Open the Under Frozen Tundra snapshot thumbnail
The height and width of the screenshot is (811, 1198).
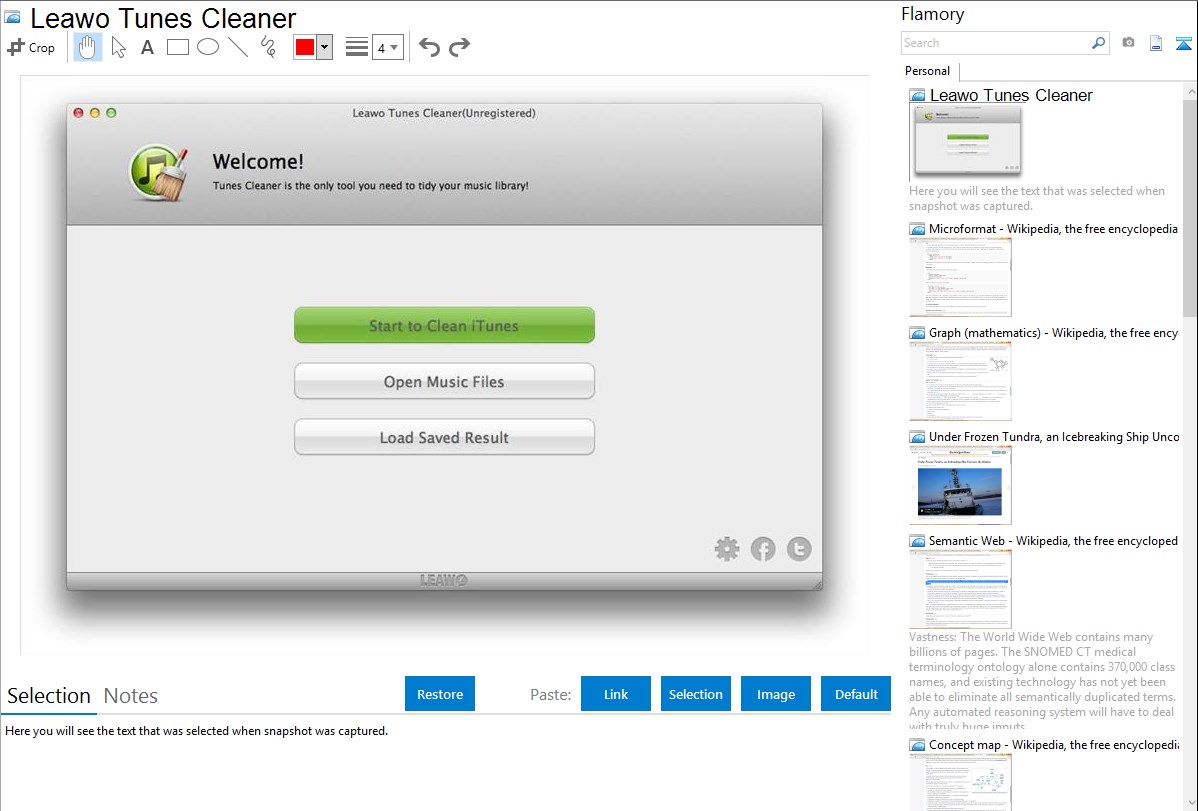(960, 485)
